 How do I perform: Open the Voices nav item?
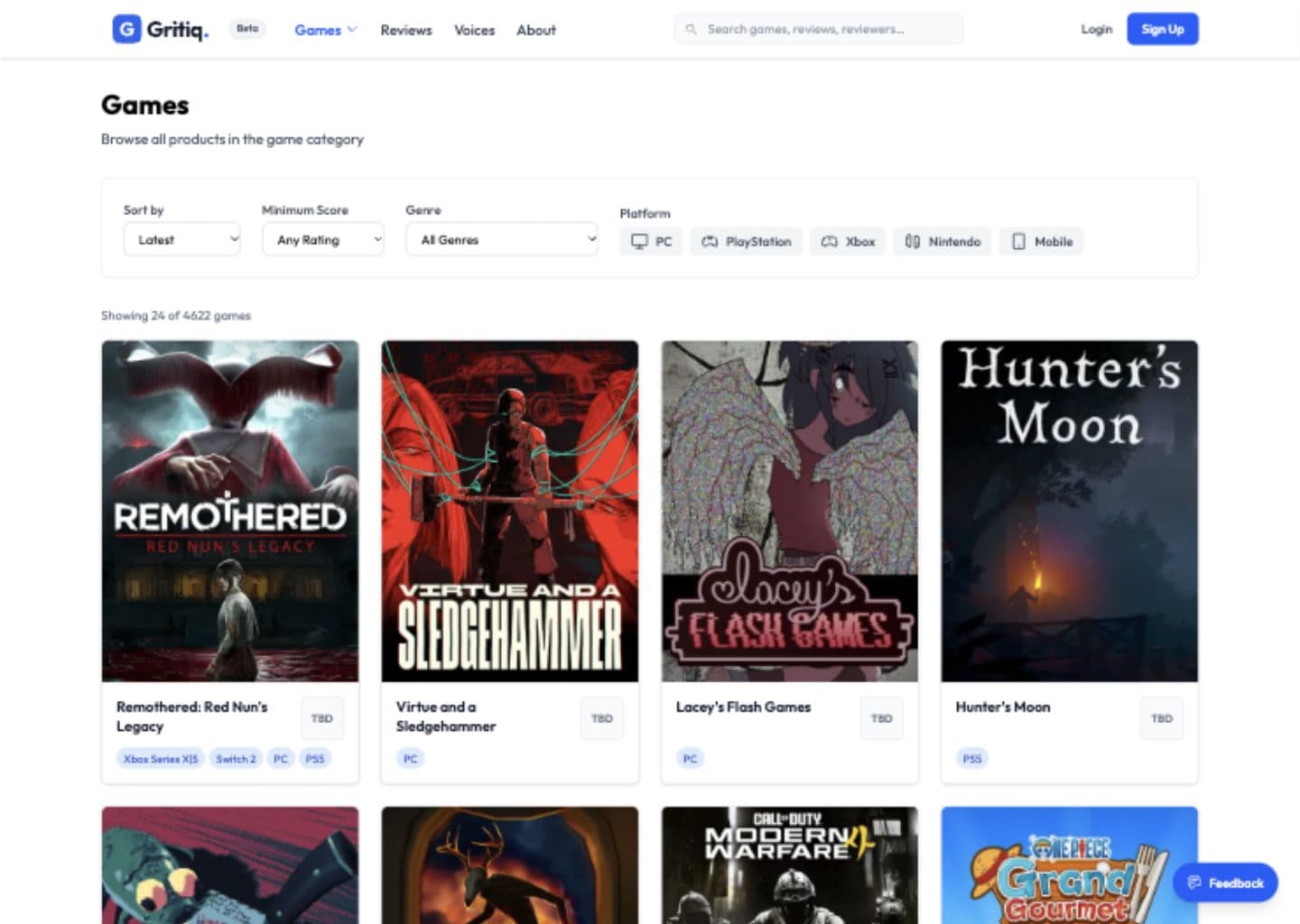[474, 30]
